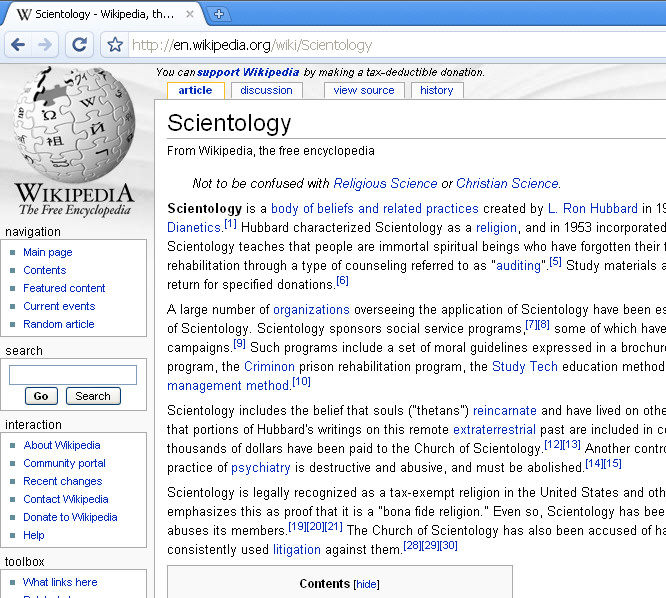Go back with the browser back arrow
Image resolution: width=666 pixels, height=598 pixels.
[18, 44]
